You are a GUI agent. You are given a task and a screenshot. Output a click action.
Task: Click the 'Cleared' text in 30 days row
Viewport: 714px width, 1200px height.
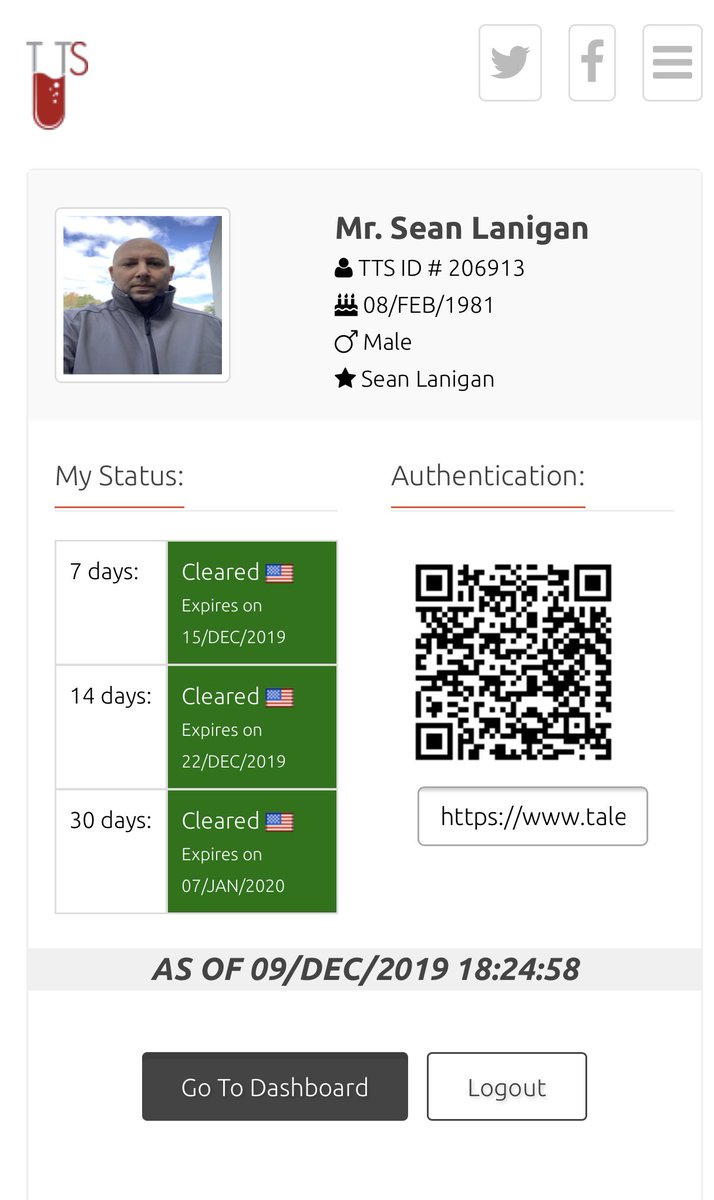220,820
